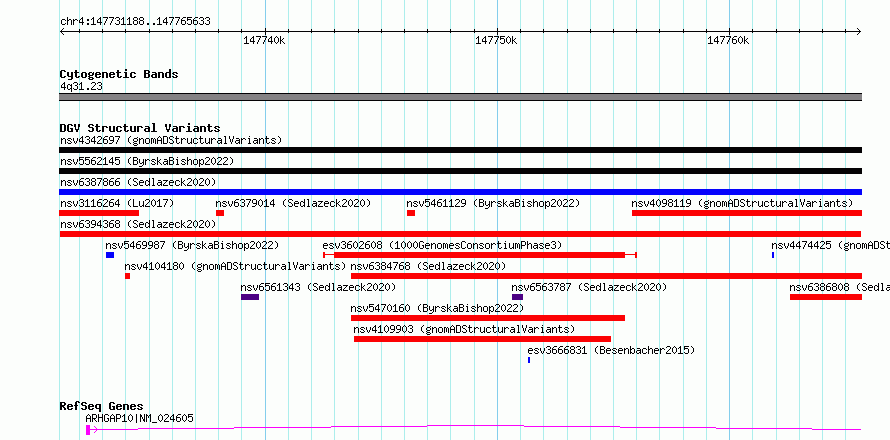Screen dimensions: 890x440
Task: Open esv3602608 (1000GenomesConsortiumPhase3) label
Action: [x=442, y=245]
